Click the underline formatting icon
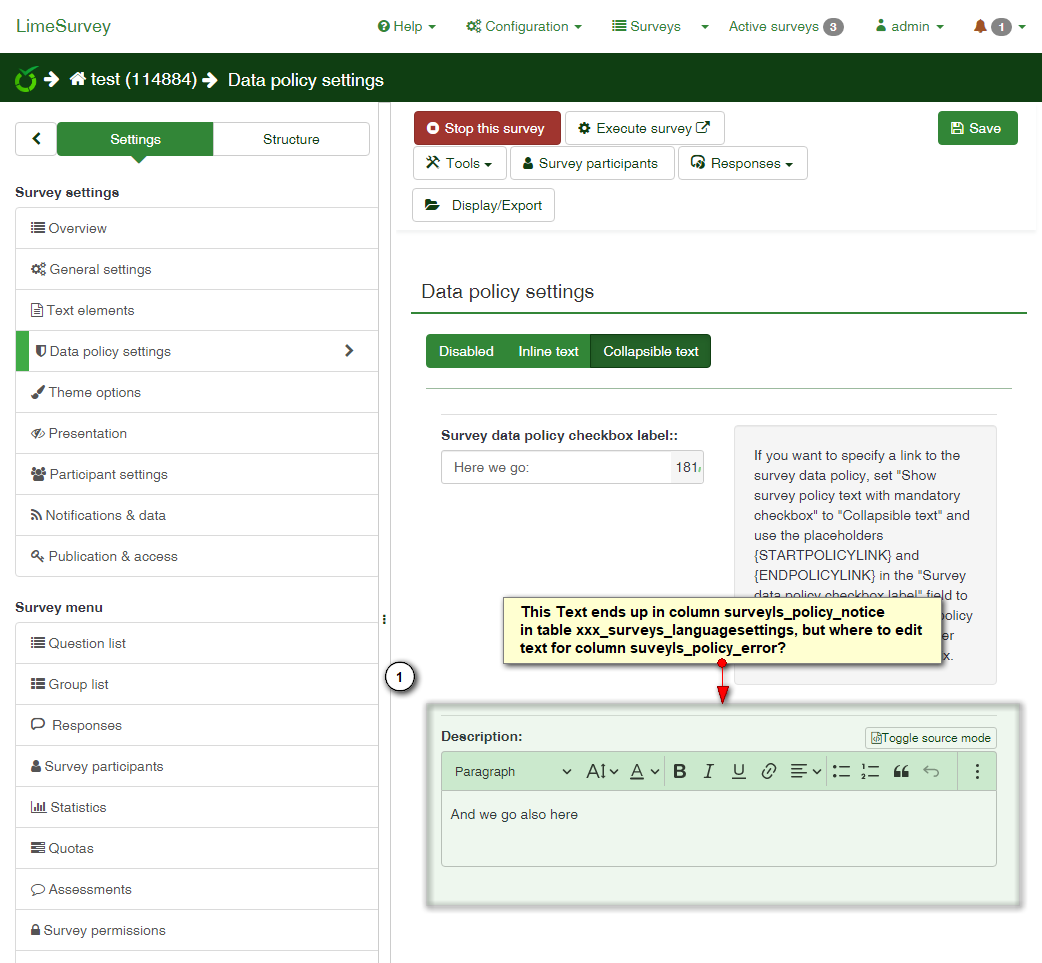 click(739, 771)
